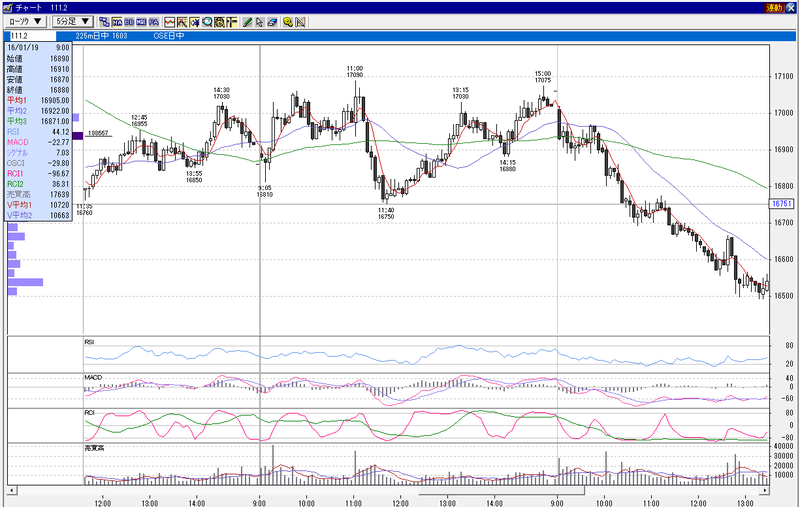Click the yellow zoom icon
Image resolution: width=800 pixels, height=507 pixels.
[288, 22]
